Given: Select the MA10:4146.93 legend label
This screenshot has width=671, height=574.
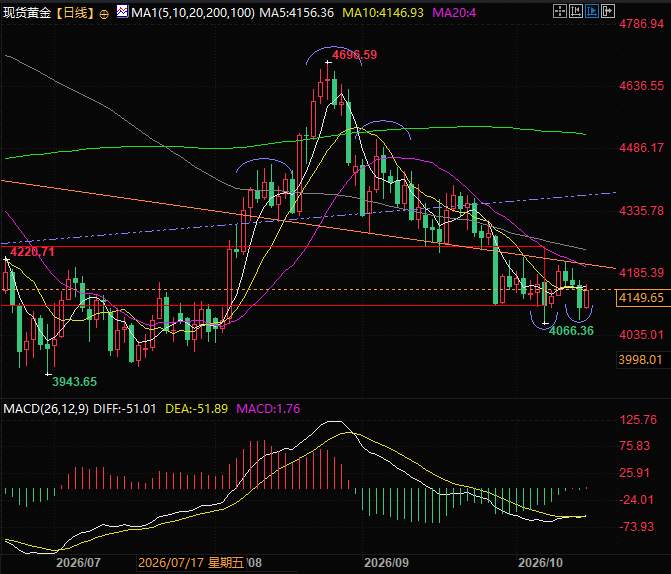Looking at the screenshot, I should pos(383,13).
